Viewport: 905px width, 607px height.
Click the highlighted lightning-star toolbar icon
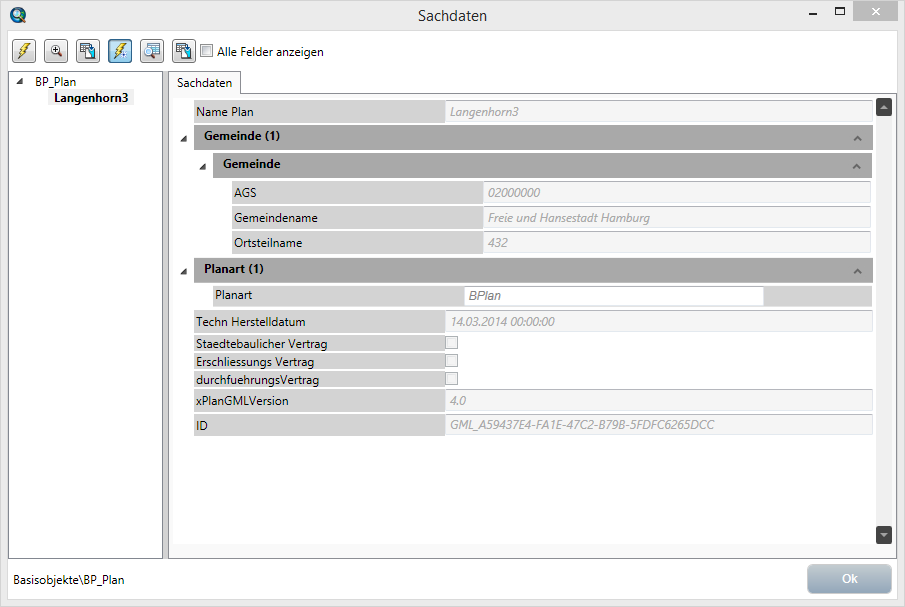120,51
